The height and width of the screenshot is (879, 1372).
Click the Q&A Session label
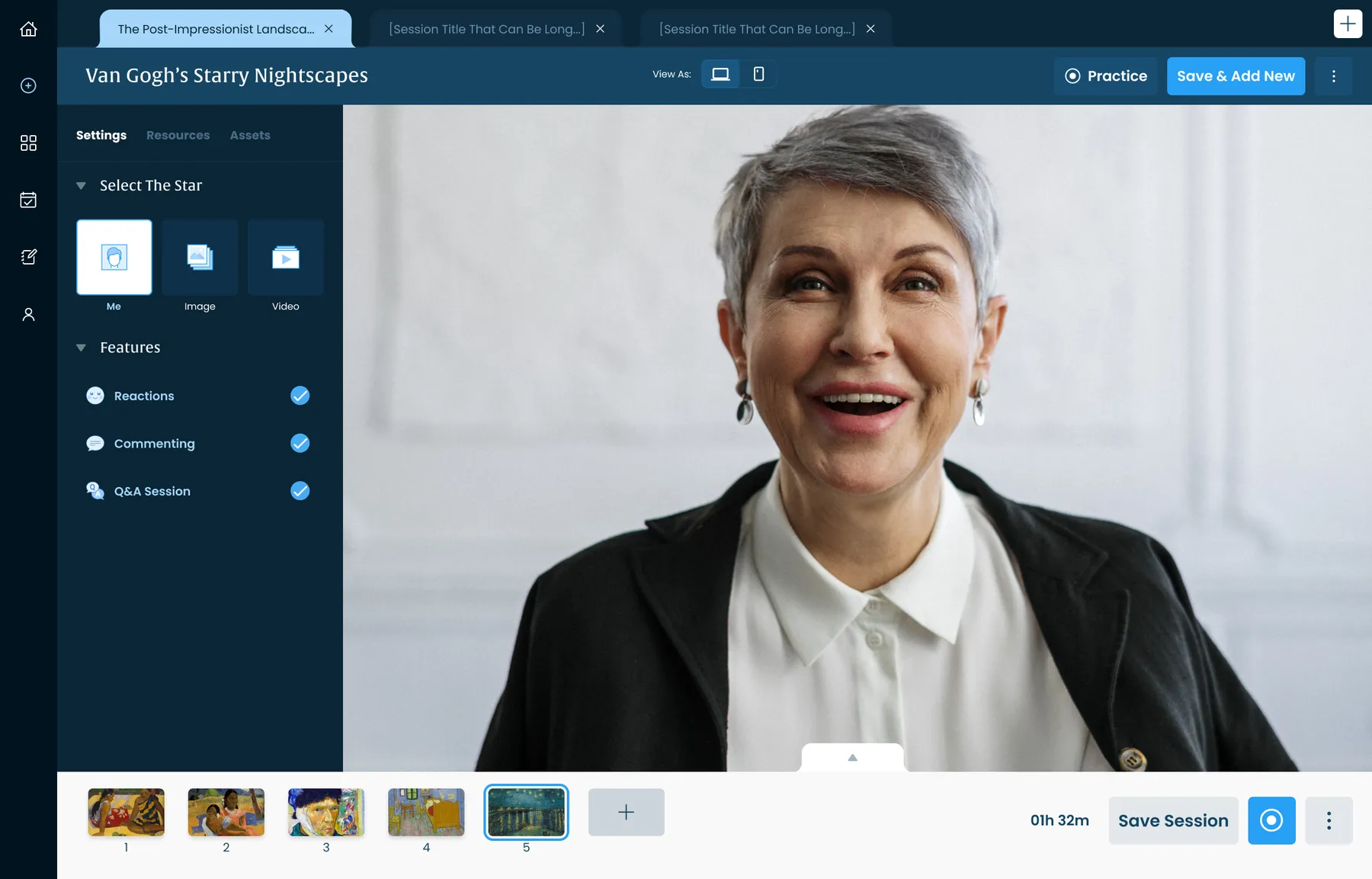click(x=152, y=492)
